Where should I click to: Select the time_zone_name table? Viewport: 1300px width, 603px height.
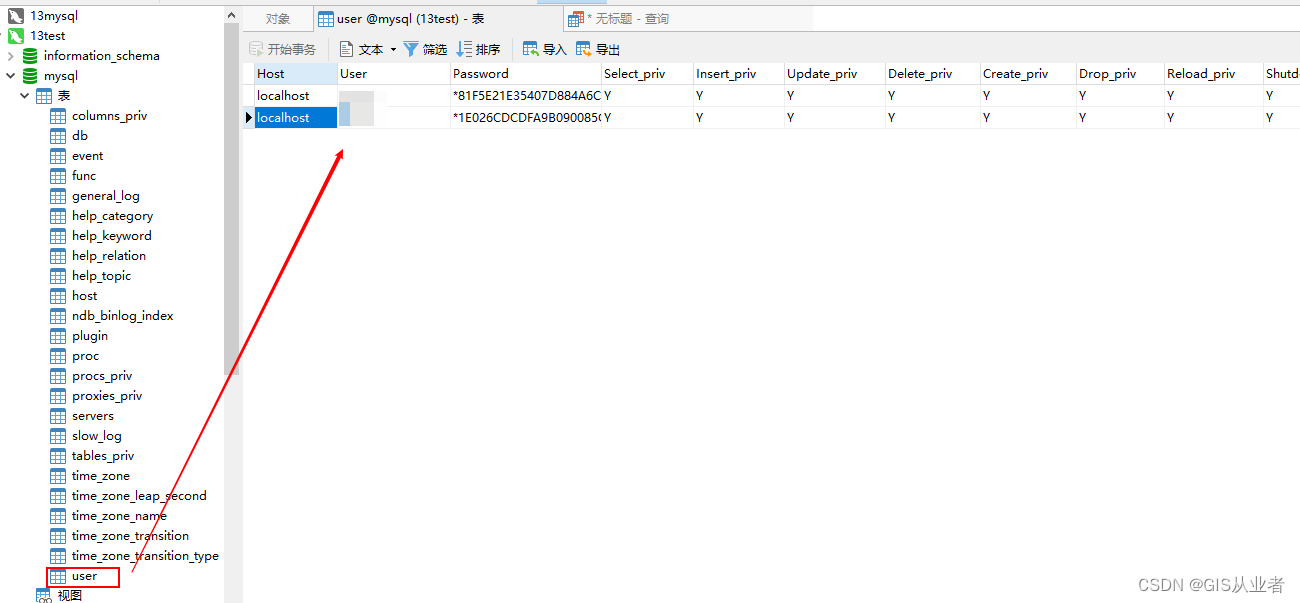click(x=119, y=516)
